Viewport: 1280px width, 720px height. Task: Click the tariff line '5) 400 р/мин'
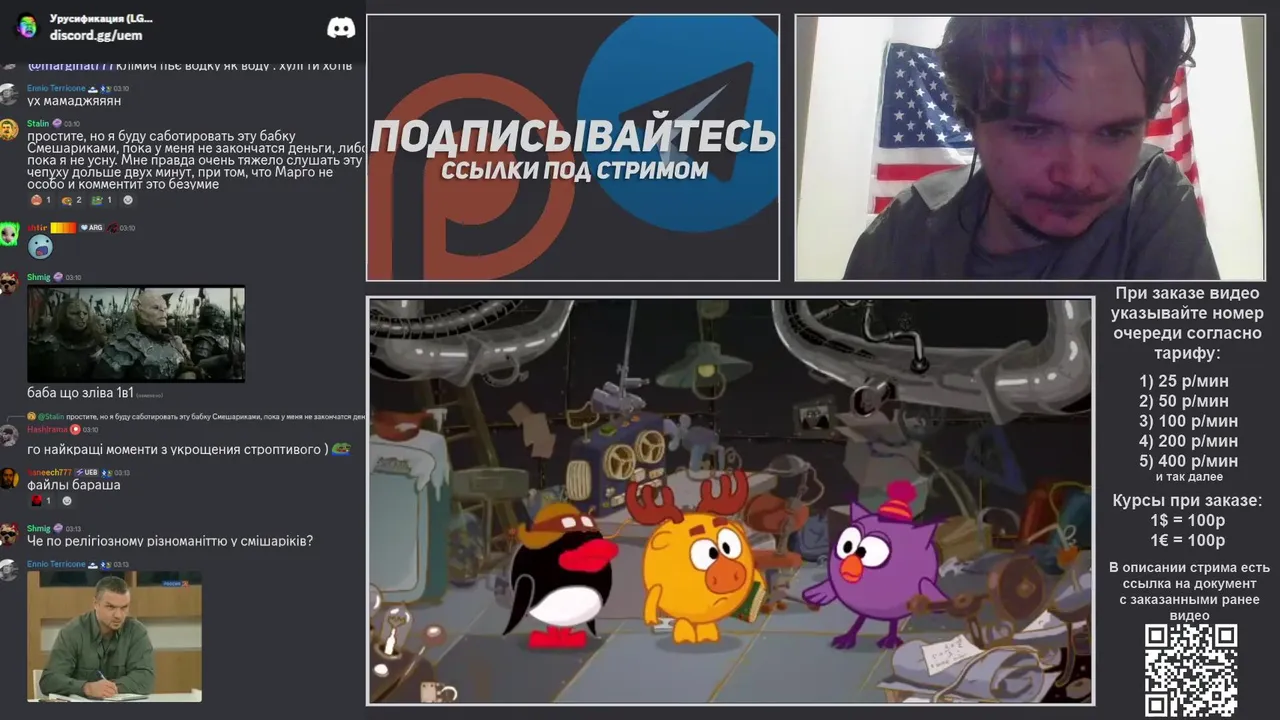[x=1188, y=461]
